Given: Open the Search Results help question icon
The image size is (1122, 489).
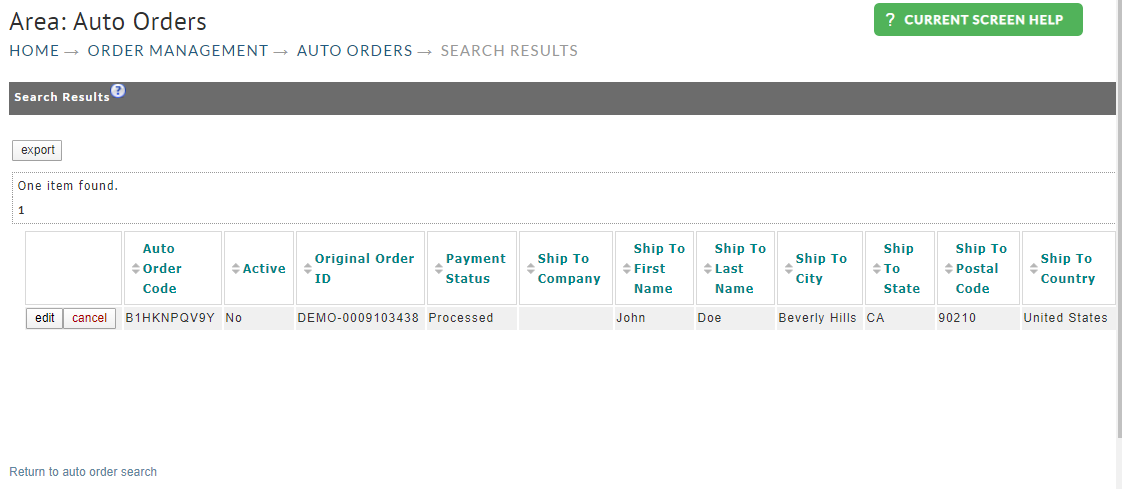Looking at the screenshot, I should pyautogui.click(x=118, y=91).
